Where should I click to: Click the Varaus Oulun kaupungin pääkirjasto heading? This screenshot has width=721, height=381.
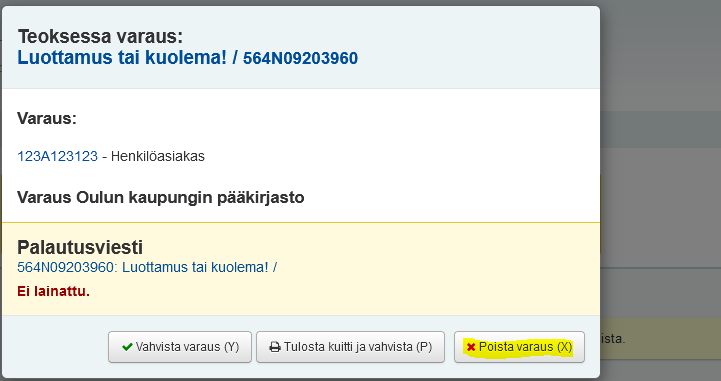[161, 198]
